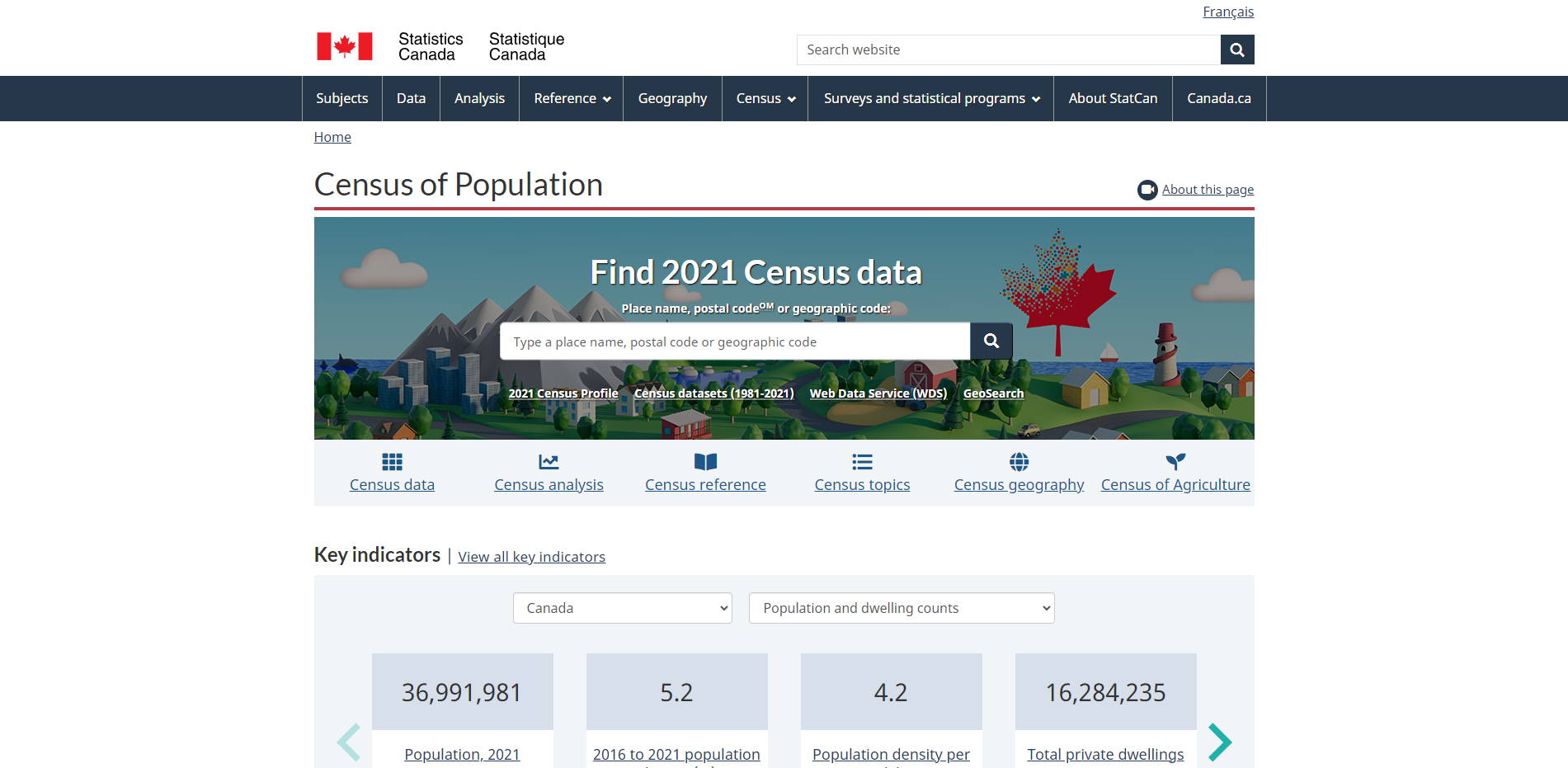Open the GeoSearch link

click(x=993, y=393)
